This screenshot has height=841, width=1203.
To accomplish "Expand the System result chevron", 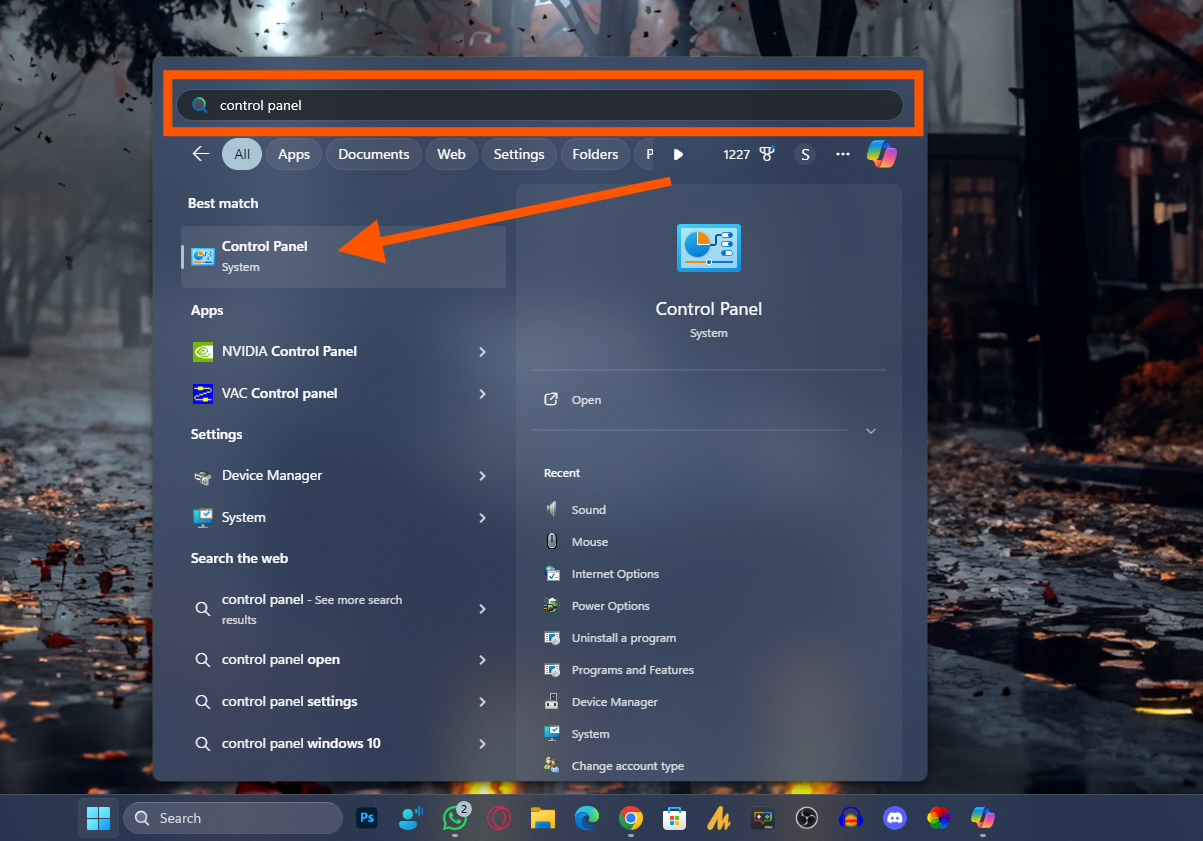I will click(x=482, y=517).
